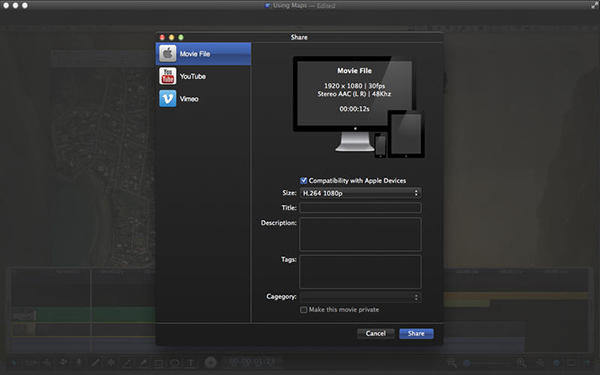The image size is (600, 375).
Task: Click into the Title text field
Action: coord(360,207)
